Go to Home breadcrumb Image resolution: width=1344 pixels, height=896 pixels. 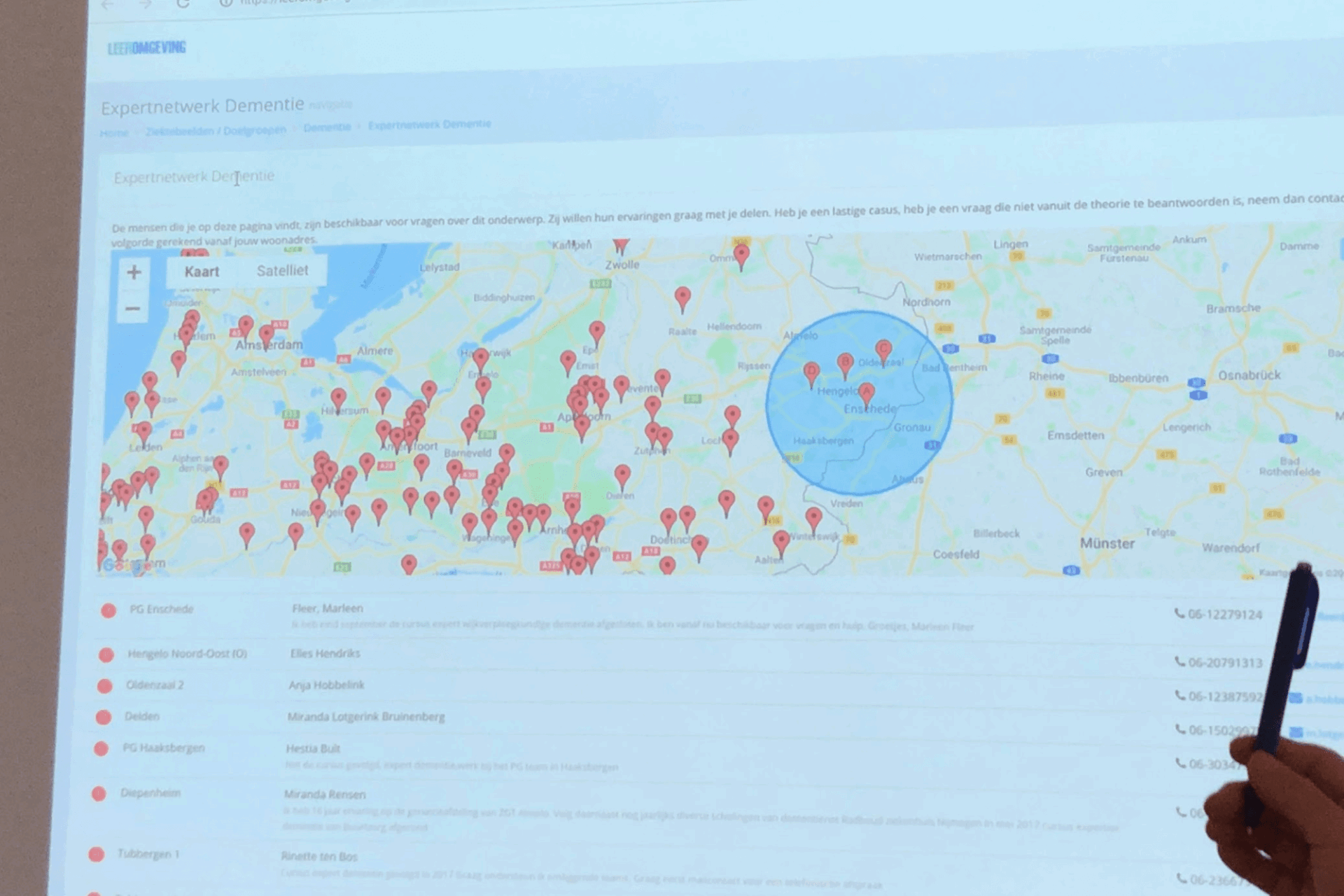pos(113,133)
